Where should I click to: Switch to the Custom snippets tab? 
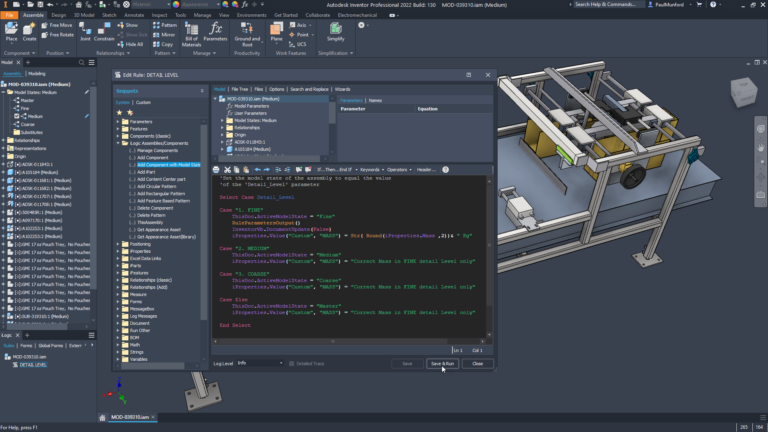click(x=143, y=102)
